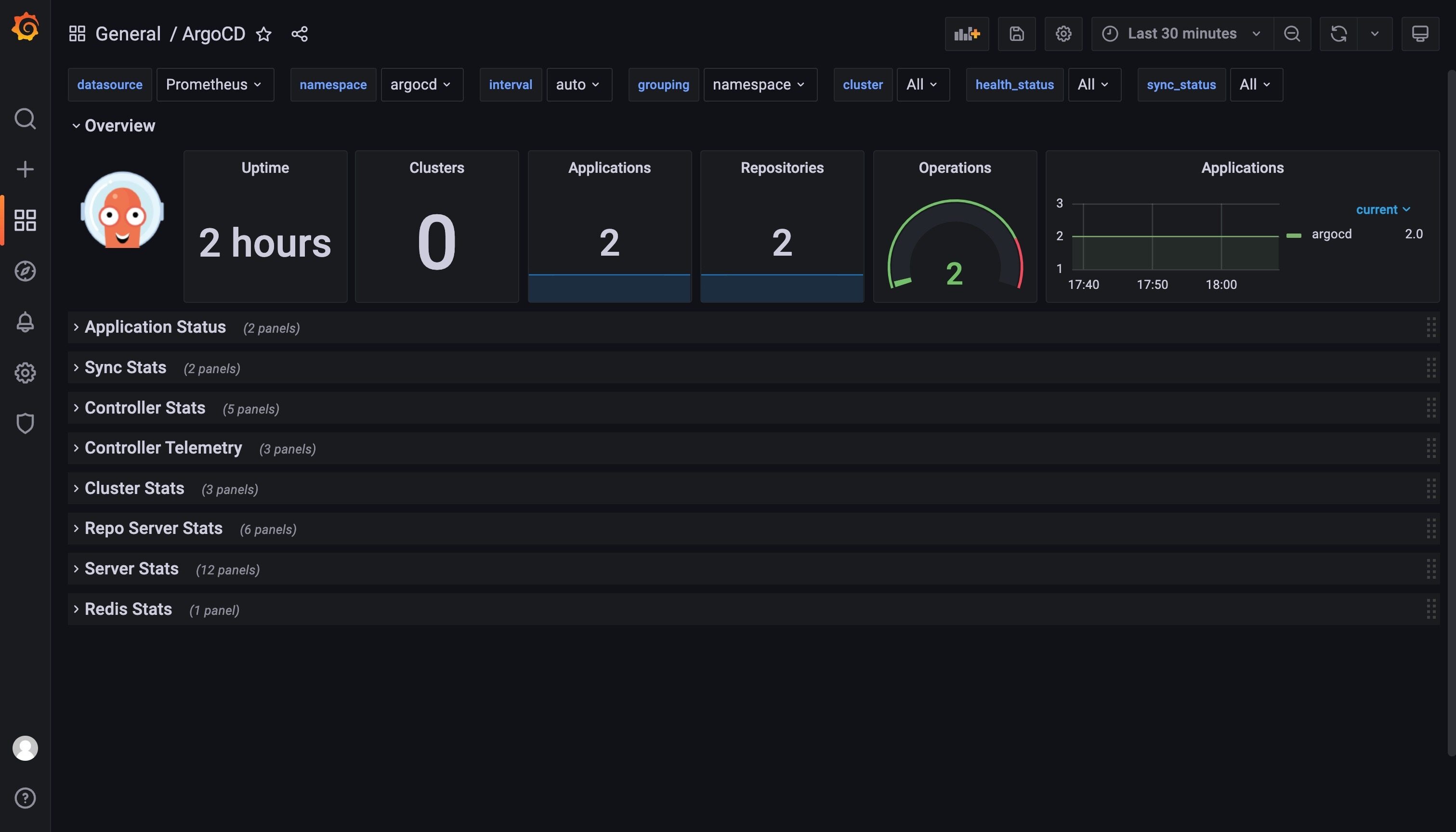Open the Configuration gear in sidebar

tap(25, 373)
